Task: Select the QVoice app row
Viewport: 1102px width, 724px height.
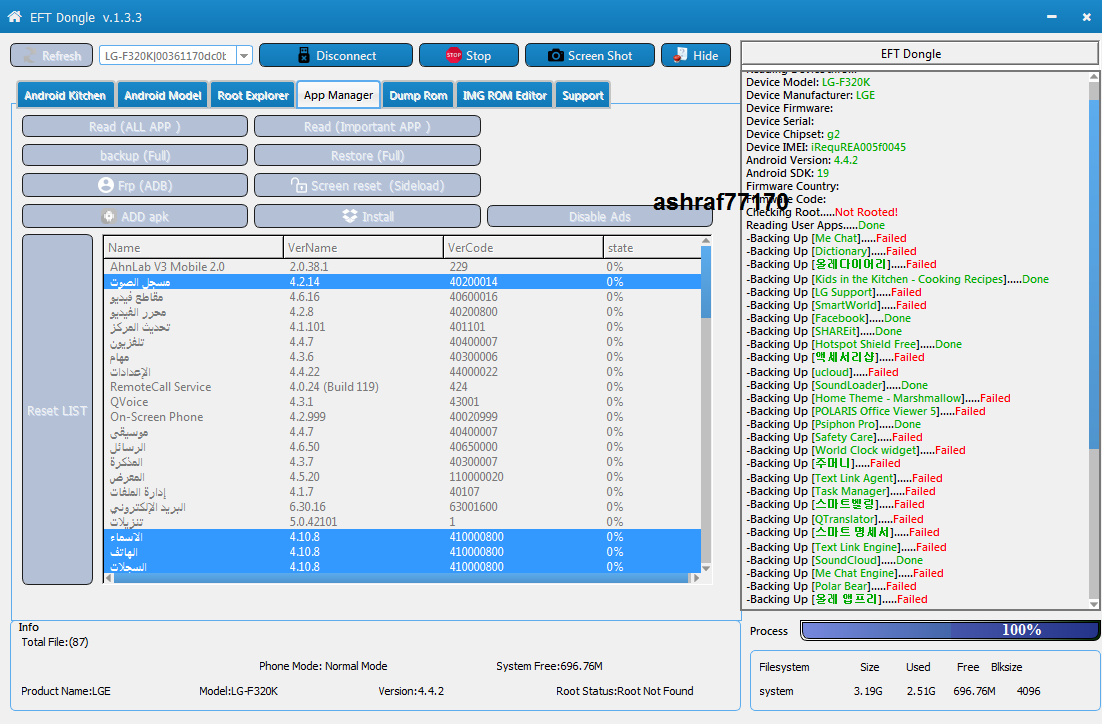Action: (402, 401)
